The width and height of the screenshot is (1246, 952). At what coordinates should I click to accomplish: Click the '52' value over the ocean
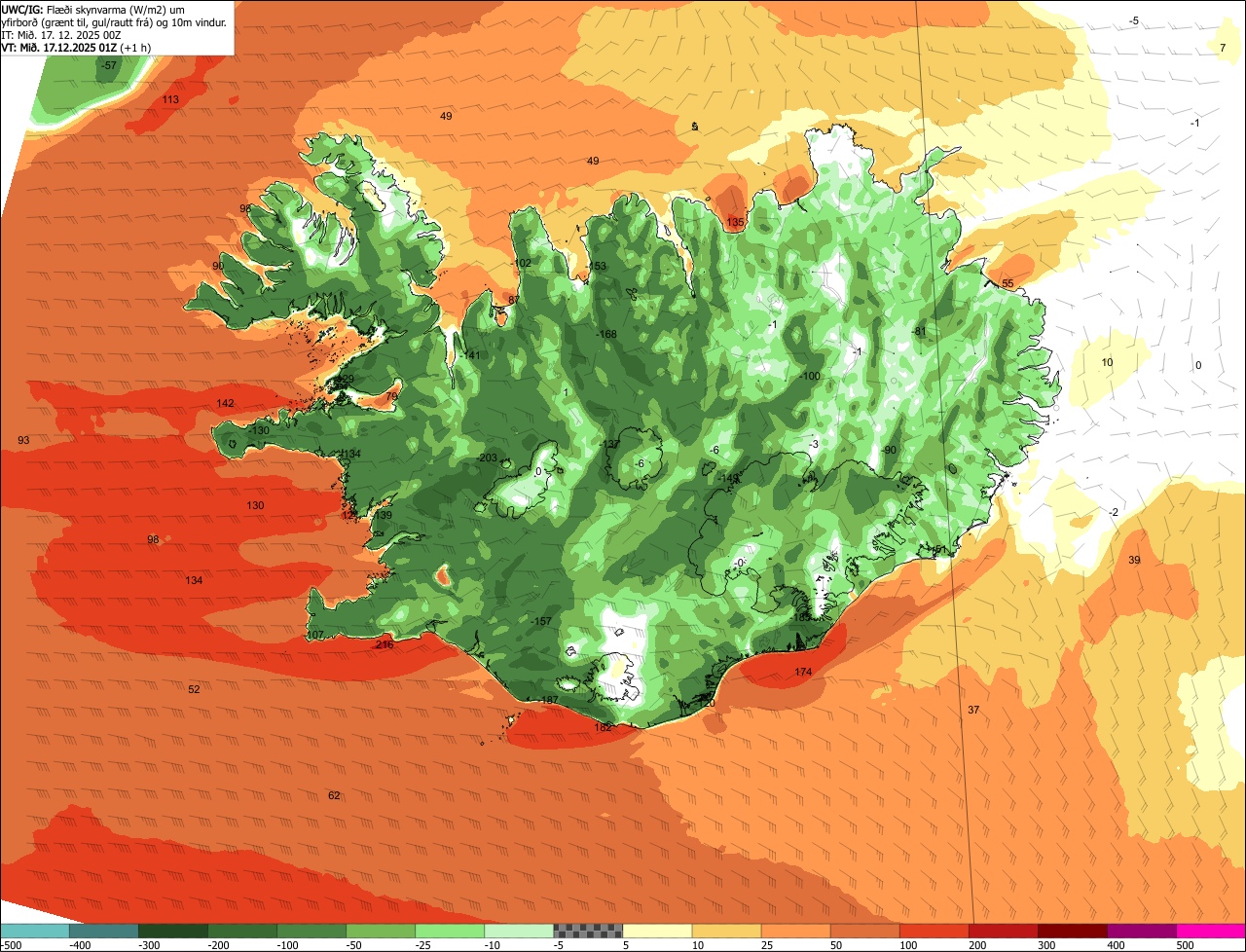coord(194,689)
